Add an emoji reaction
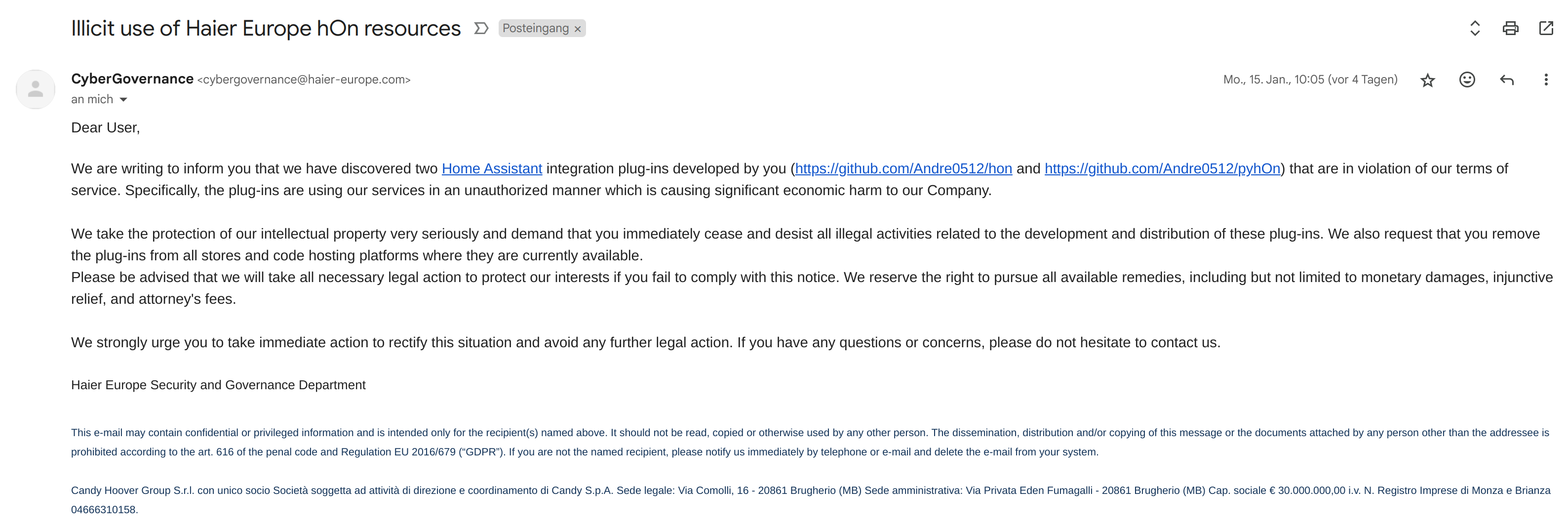The height and width of the screenshot is (529, 1568). coord(1467,80)
